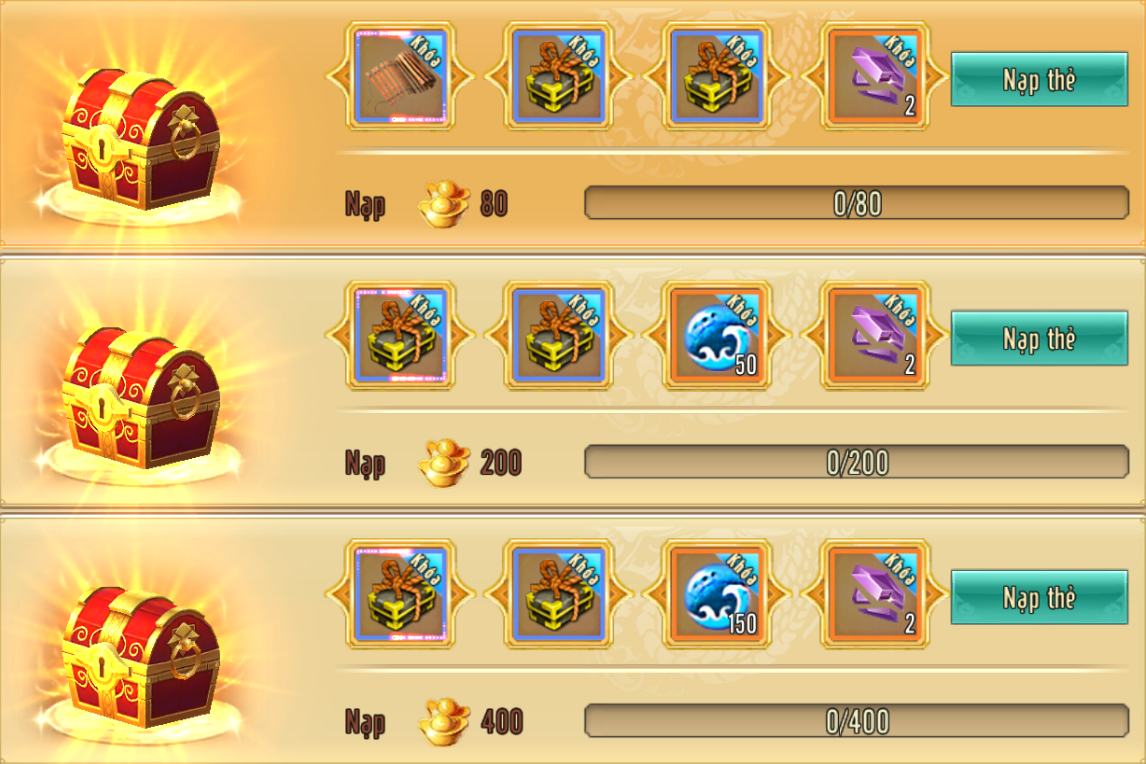Click the 0/80 progress bar

pyautogui.click(x=857, y=203)
